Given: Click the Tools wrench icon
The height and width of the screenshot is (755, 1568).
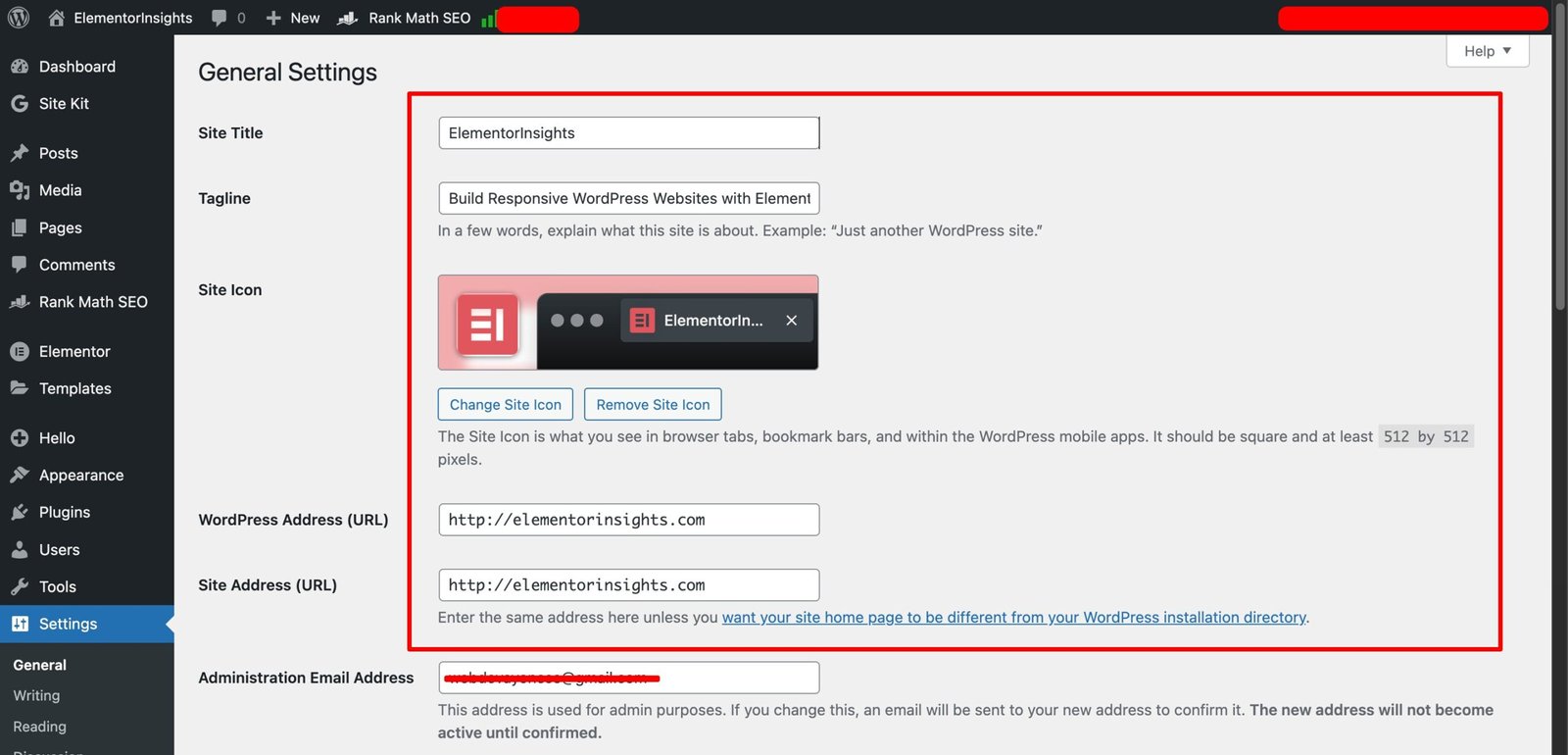Looking at the screenshot, I should click(x=20, y=586).
